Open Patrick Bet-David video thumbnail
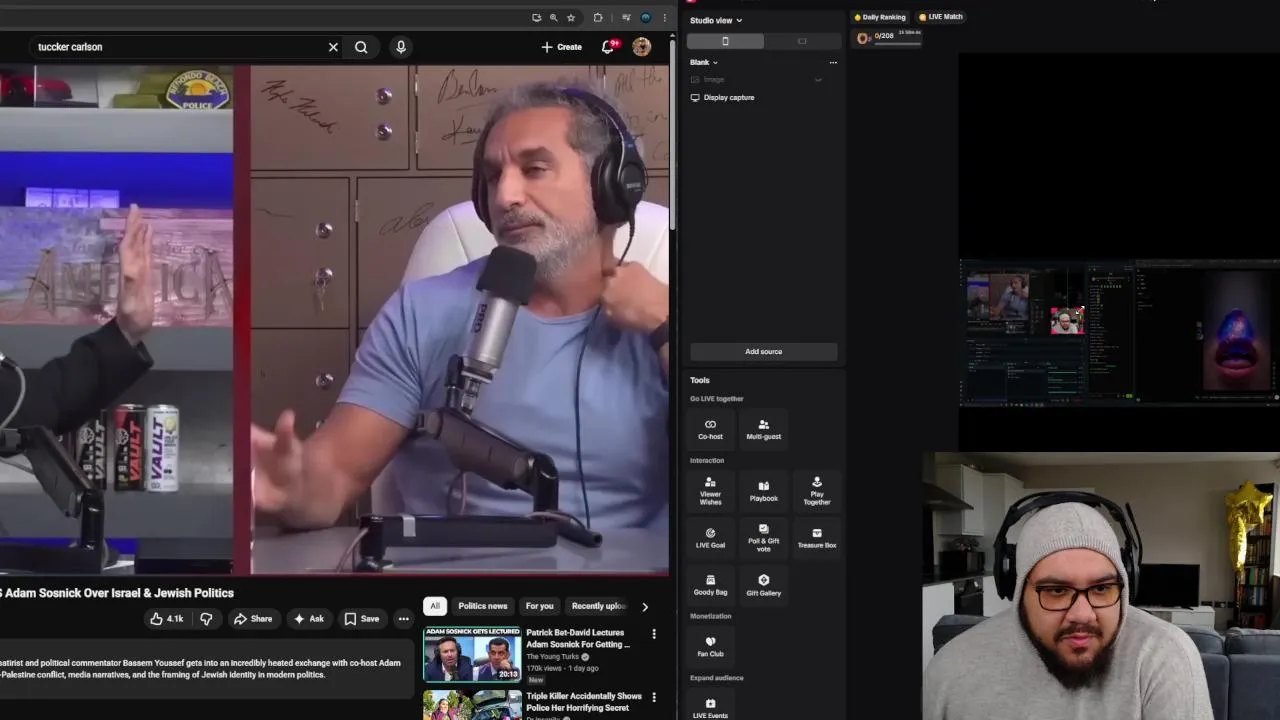Screen dimensions: 1280x720 coord(472,654)
